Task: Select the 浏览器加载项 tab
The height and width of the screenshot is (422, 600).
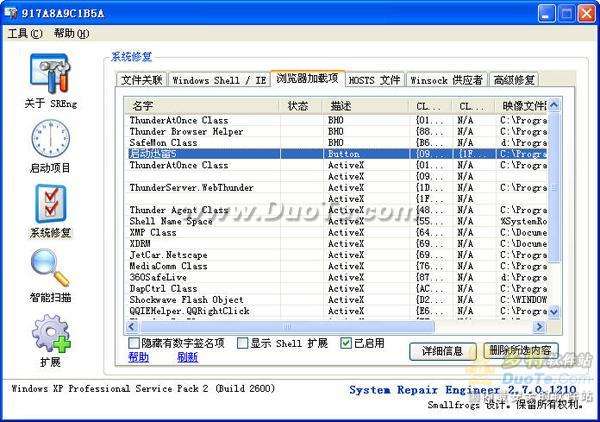Action: tap(308, 78)
